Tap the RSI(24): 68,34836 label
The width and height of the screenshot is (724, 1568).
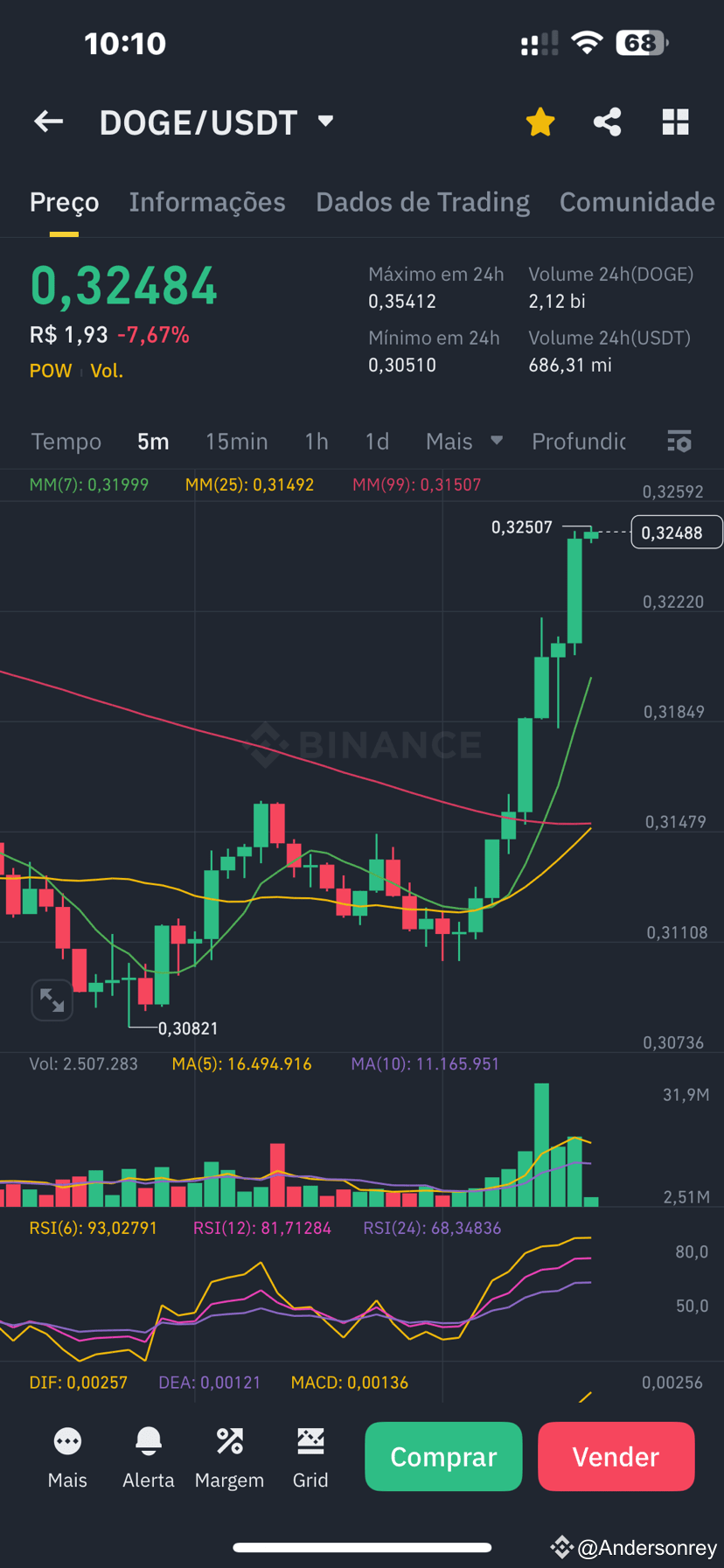pyautogui.click(x=432, y=1228)
